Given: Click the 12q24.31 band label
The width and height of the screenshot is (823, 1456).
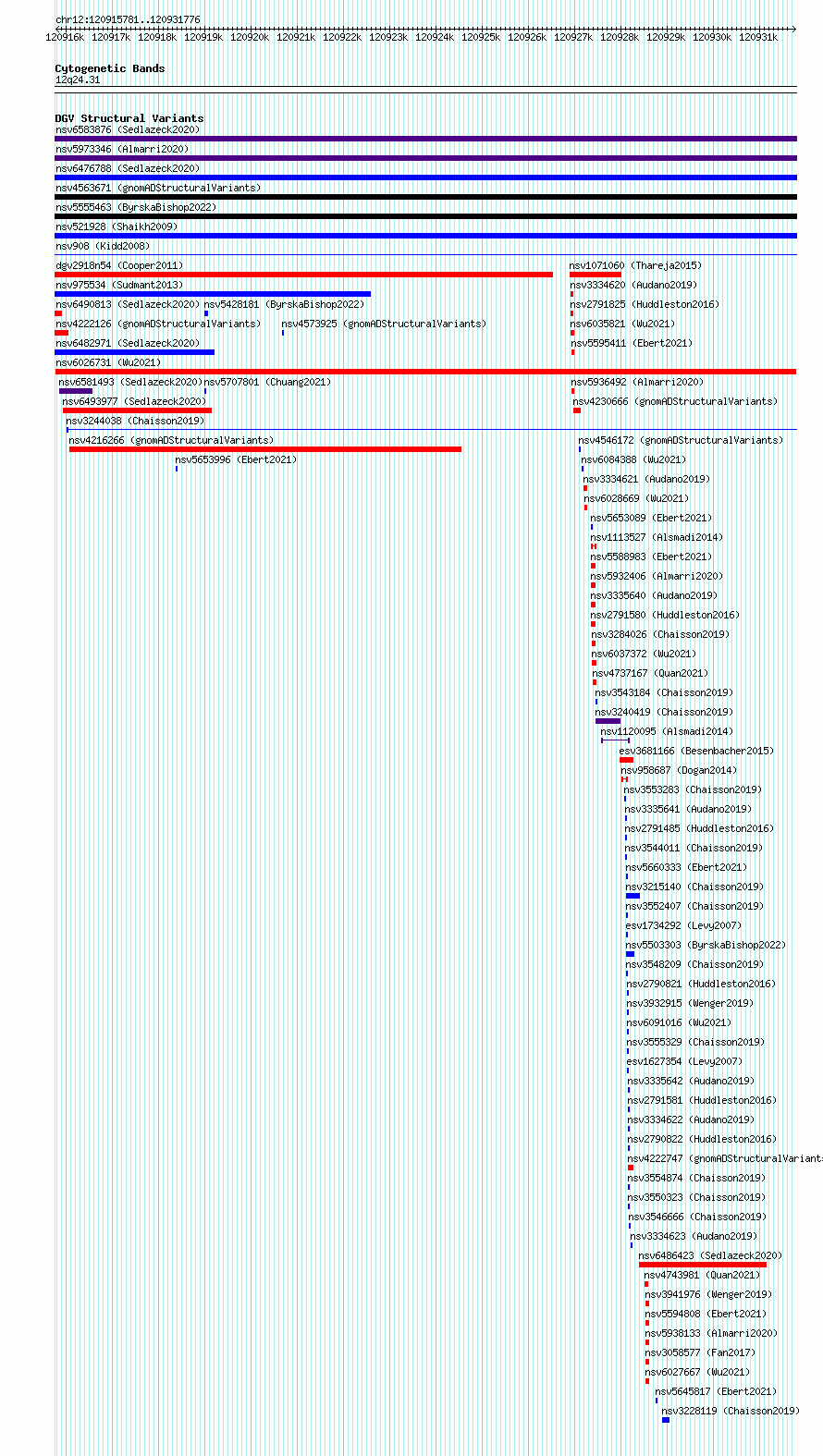Looking at the screenshot, I should (x=78, y=80).
